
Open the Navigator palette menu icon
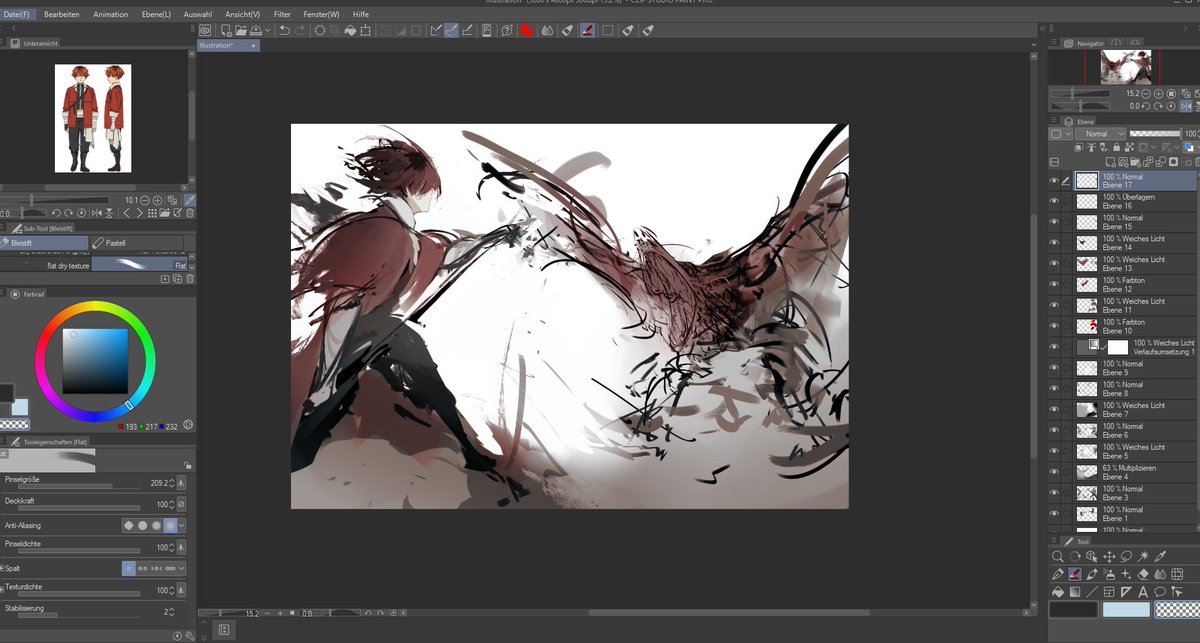[1054, 43]
